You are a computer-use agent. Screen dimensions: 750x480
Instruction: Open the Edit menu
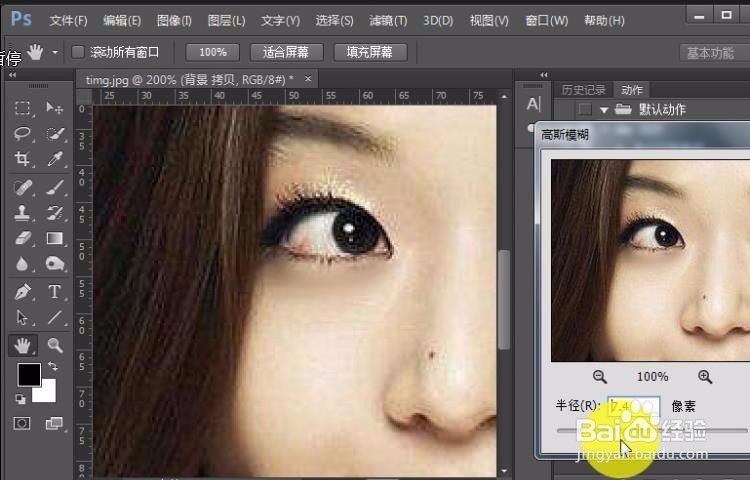pos(122,21)
